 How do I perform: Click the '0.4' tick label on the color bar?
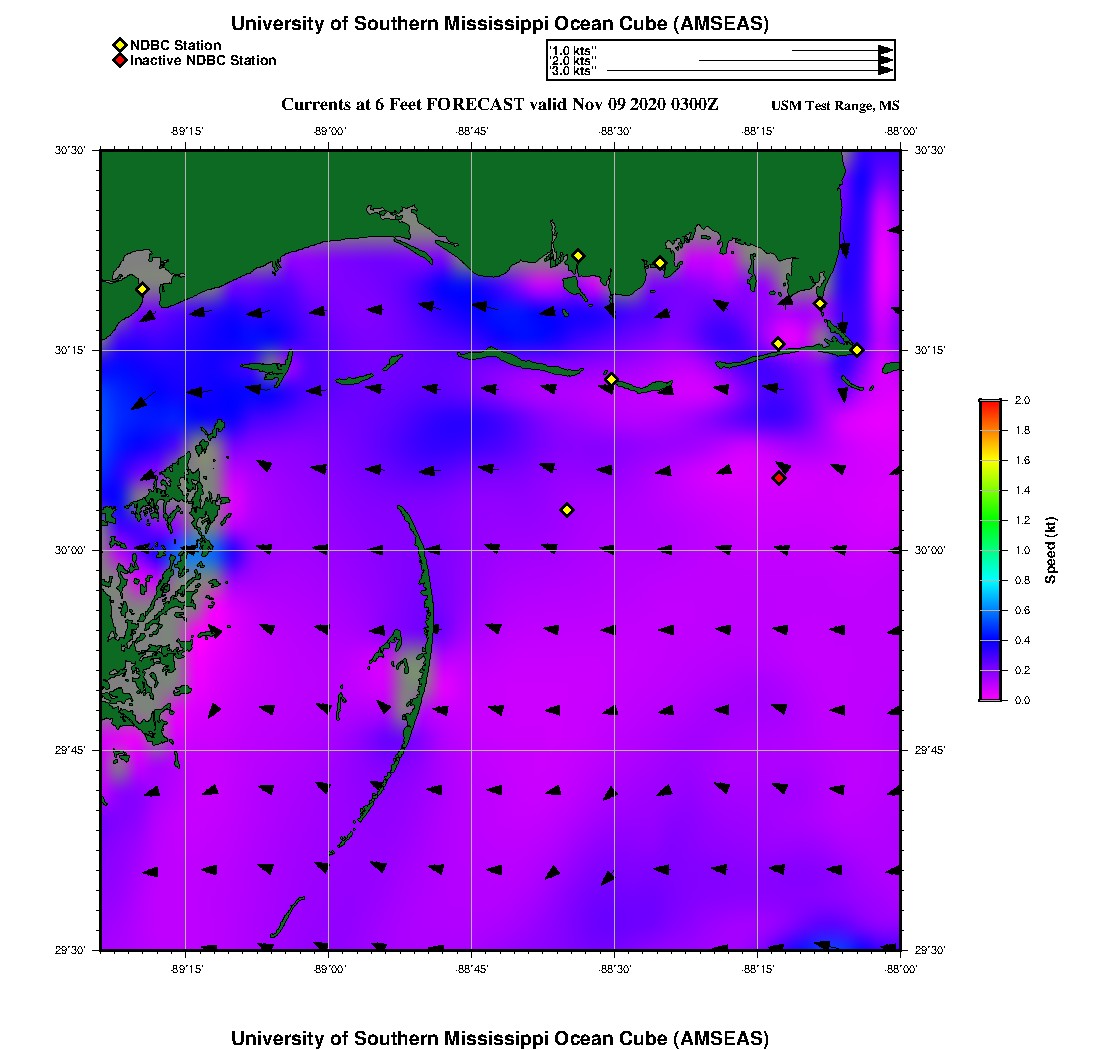click(x=1022, y=640)
